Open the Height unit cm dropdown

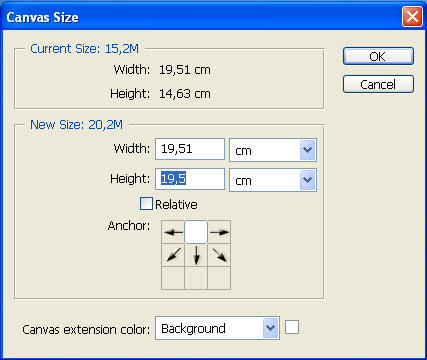tap(273, 180)
